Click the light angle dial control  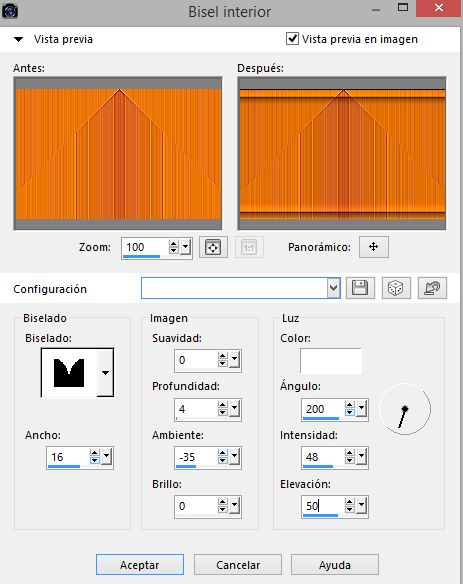(405, 409)
